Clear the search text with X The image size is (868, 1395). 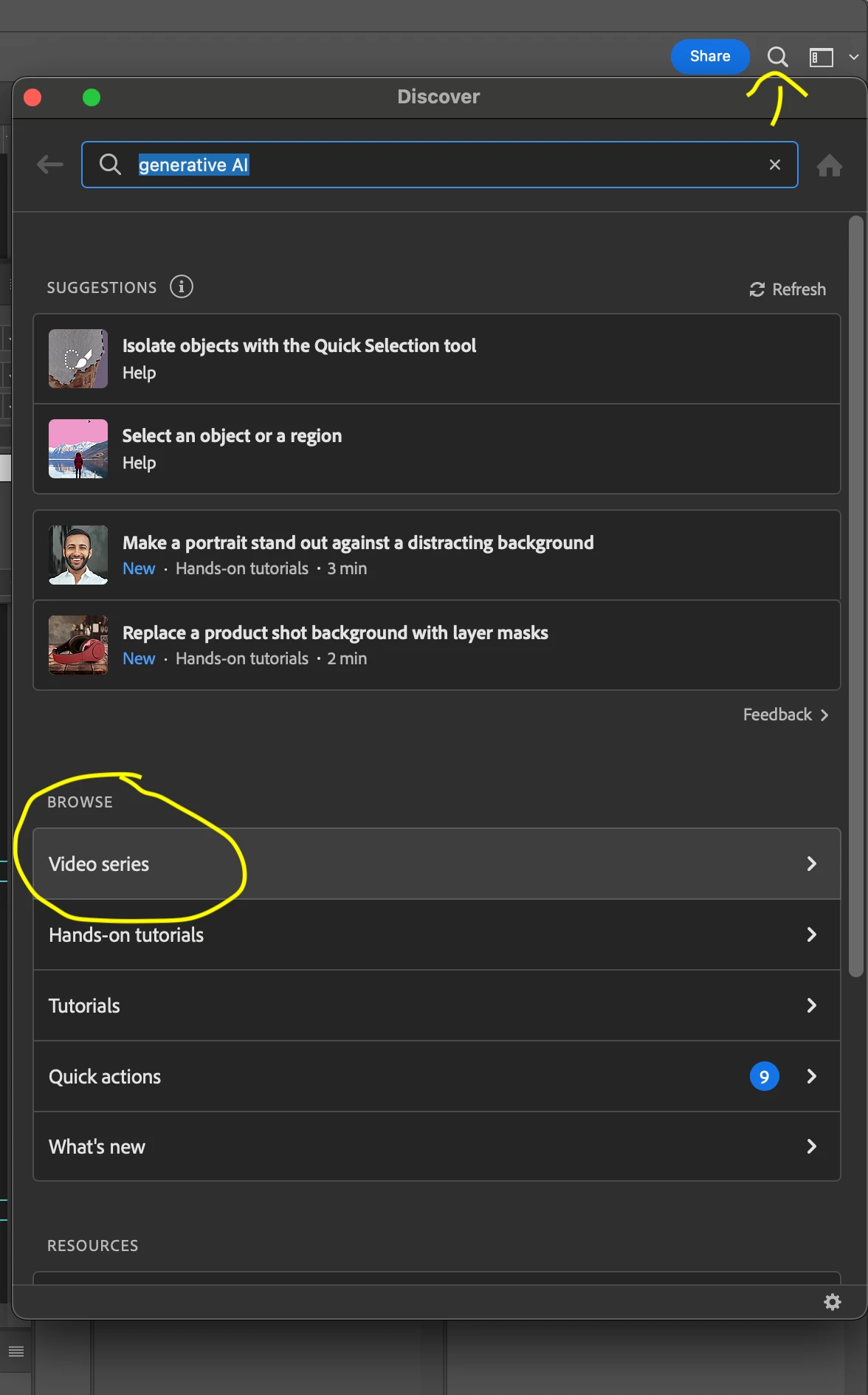click(775, 165)
